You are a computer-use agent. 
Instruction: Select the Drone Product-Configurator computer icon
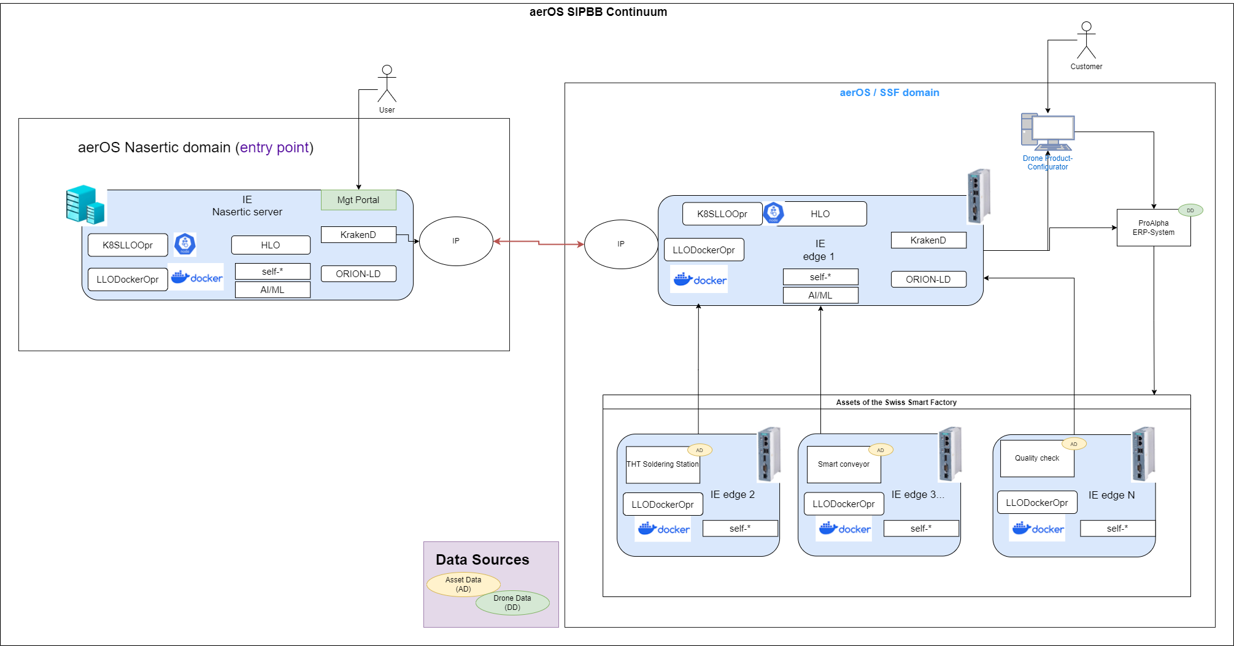[x=1047, y=132]
